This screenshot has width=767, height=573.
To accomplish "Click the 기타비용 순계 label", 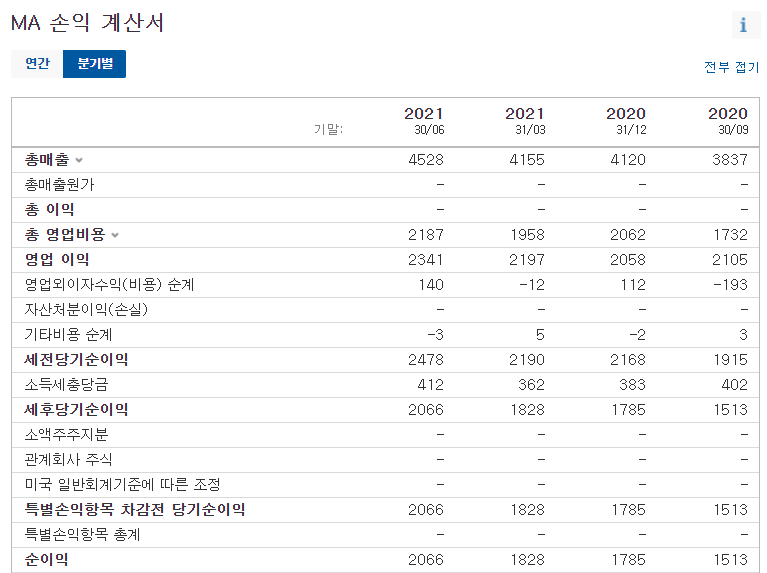I will click(x=68, y=334).
